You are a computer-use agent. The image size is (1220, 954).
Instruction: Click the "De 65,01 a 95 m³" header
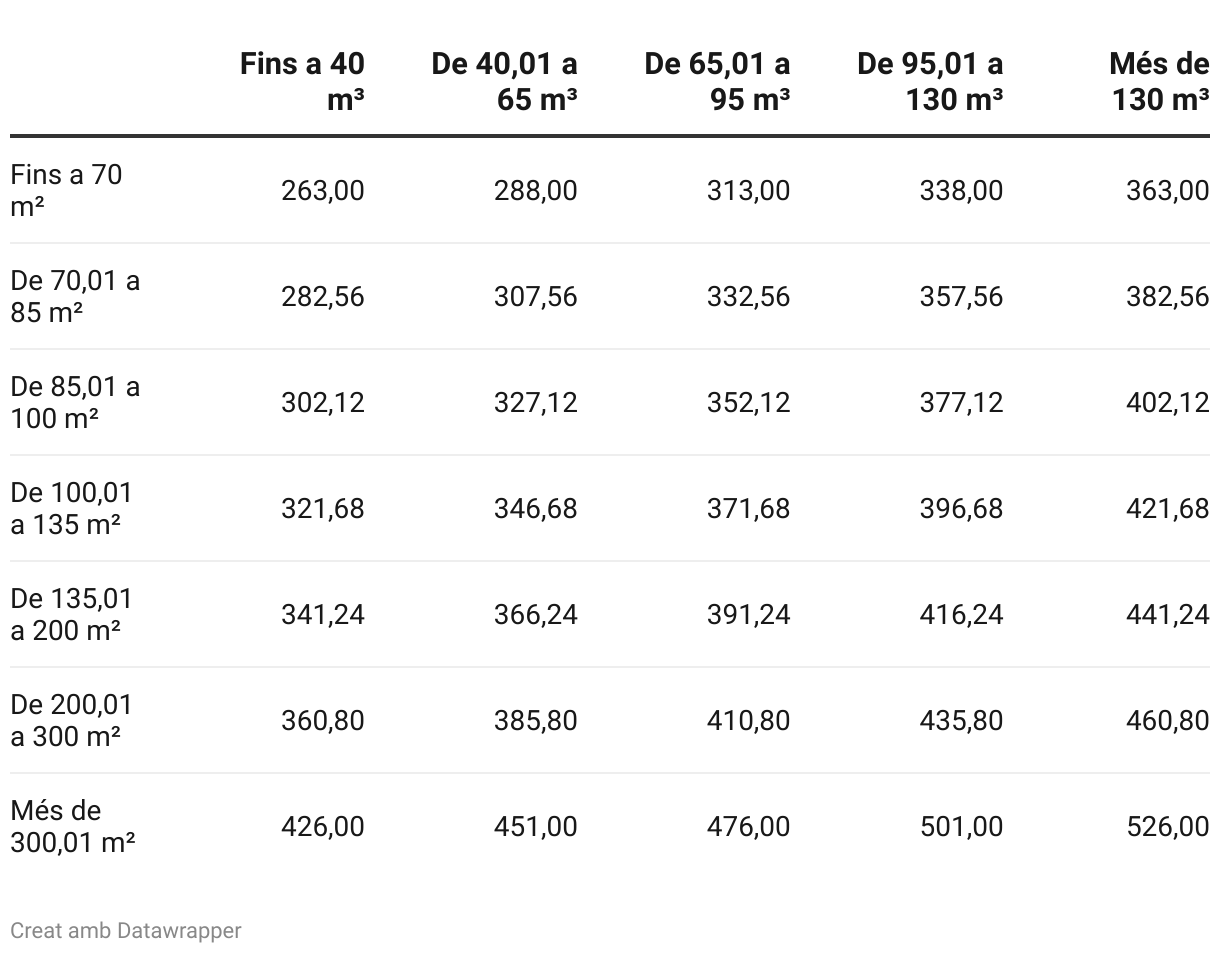pos(718,81)
